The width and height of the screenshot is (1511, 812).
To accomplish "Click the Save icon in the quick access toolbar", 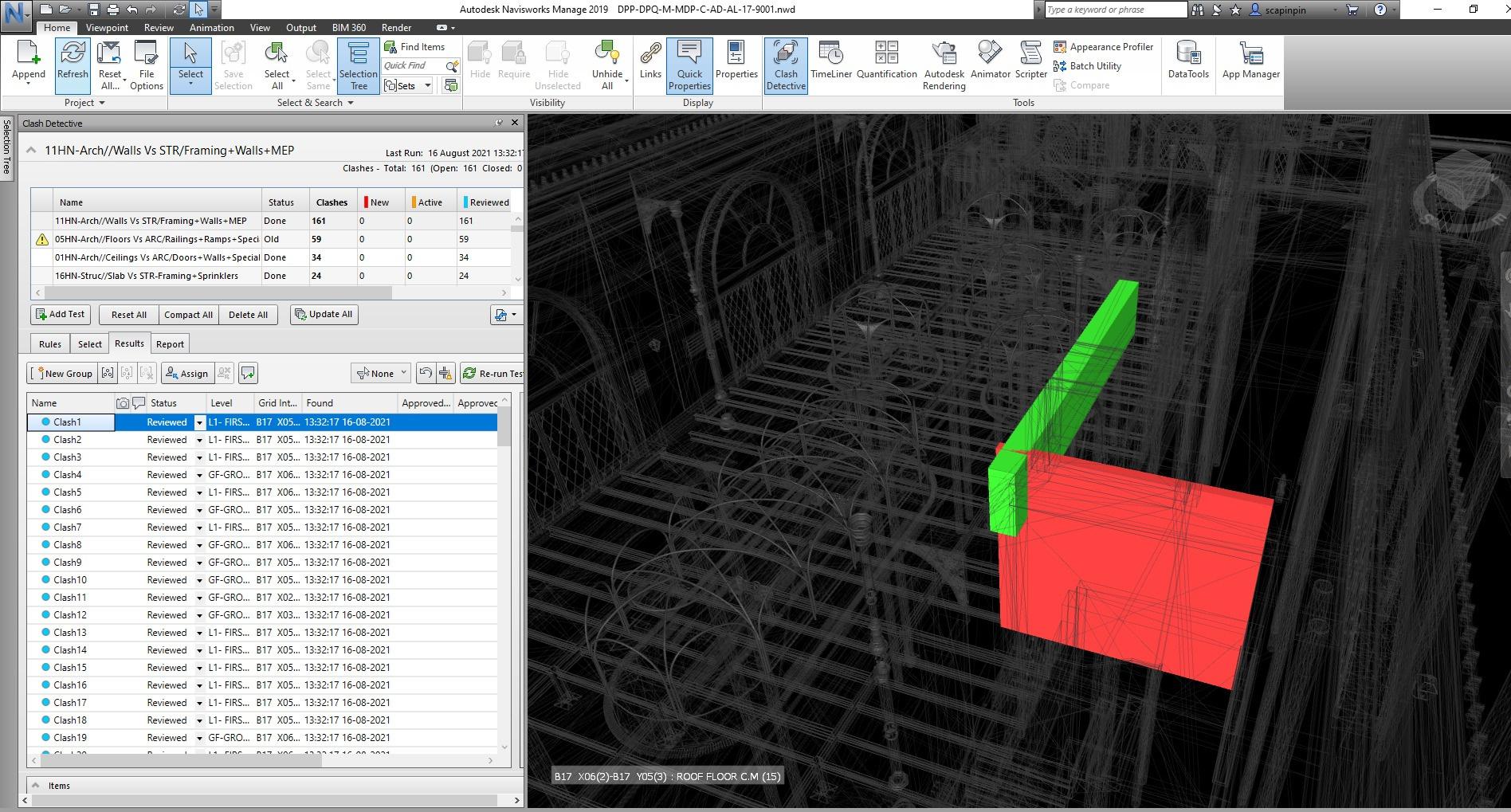I will click(94, 10).
